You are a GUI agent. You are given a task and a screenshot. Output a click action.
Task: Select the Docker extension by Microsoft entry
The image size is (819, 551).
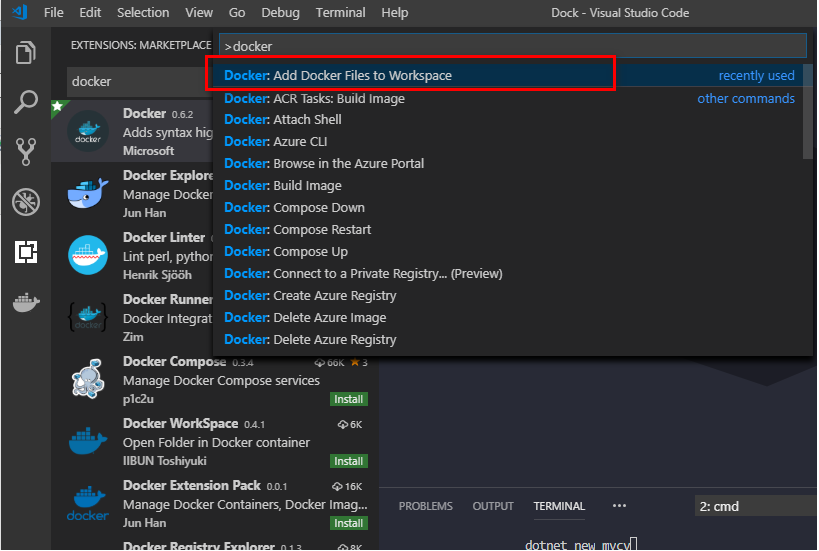pyautogui.click(x=132, y=131)
